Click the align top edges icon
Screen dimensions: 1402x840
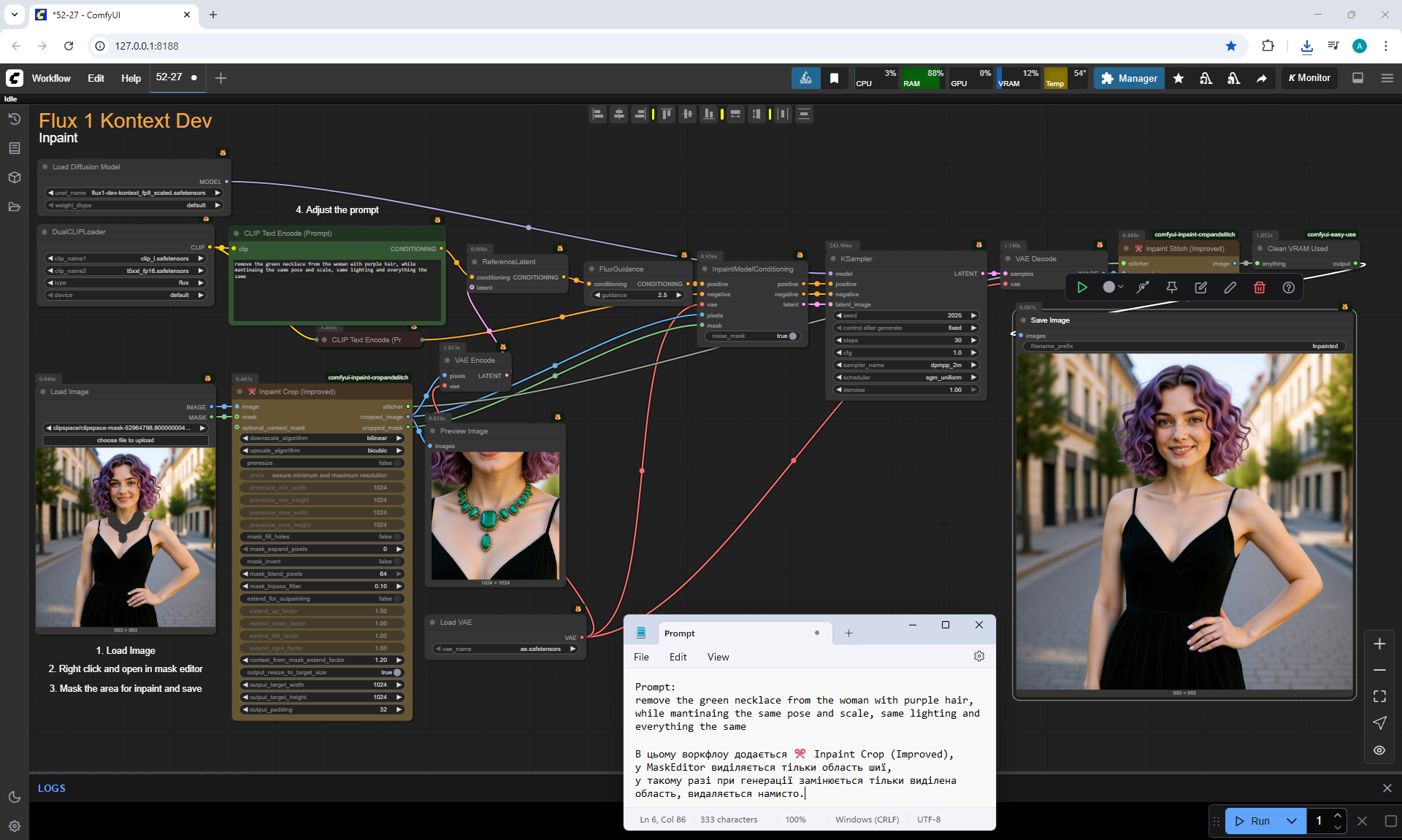pos(666,114)
